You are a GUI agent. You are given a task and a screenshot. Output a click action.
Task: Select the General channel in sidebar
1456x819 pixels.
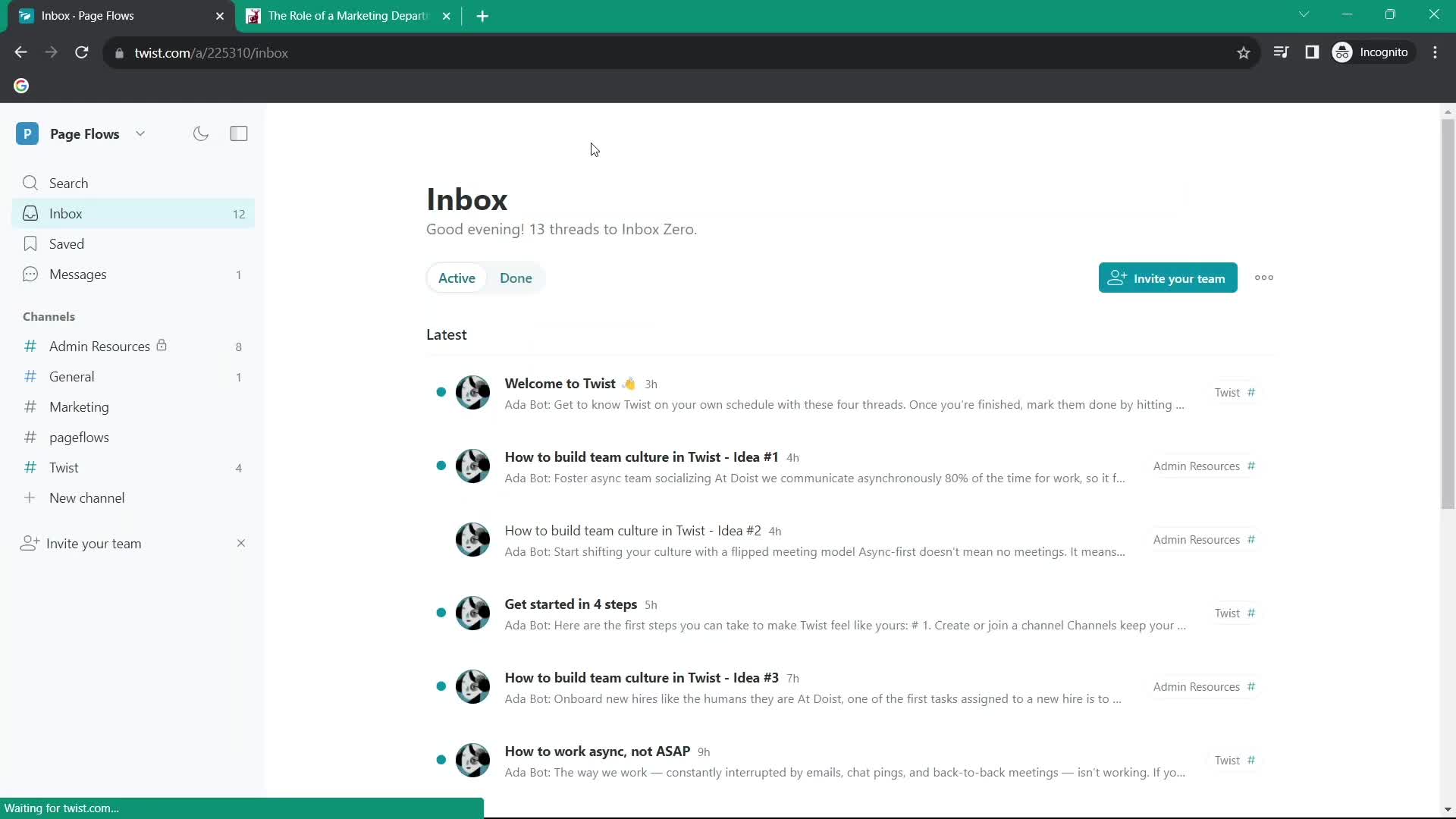point(71,377)
